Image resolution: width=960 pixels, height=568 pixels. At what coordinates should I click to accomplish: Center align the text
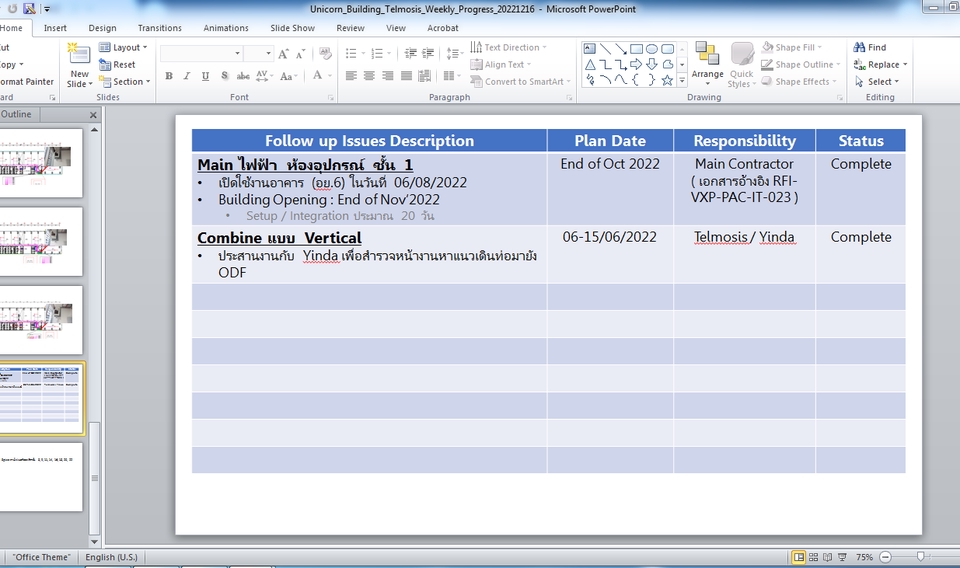click(x=369, y=76)
